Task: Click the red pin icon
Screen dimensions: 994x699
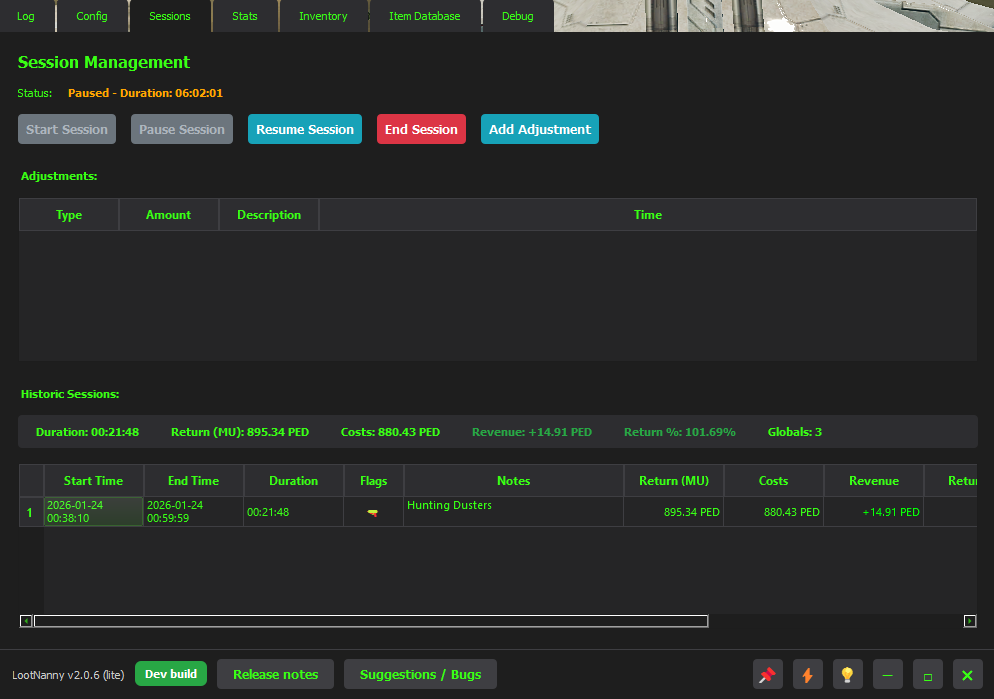Action: (x=768, y=674)
